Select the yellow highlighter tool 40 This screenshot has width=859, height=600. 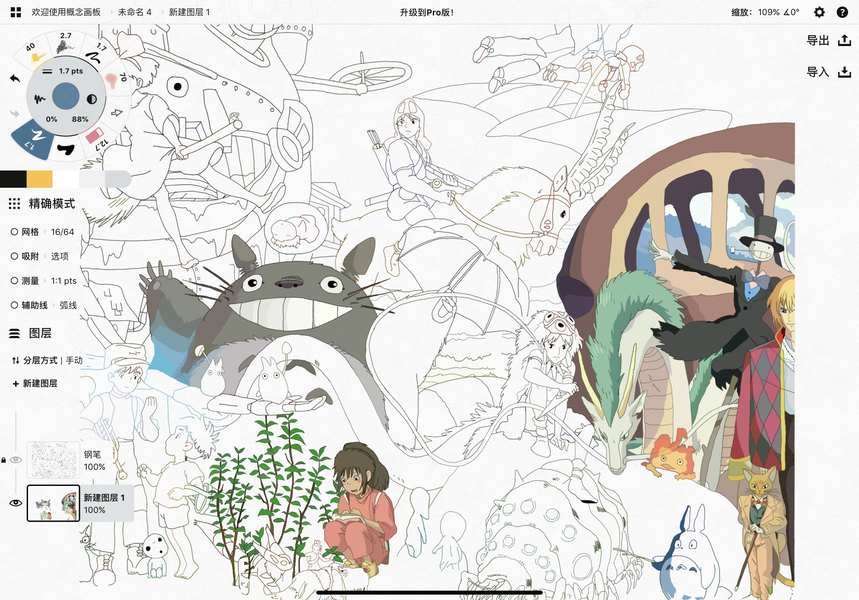tap(36, 53)
